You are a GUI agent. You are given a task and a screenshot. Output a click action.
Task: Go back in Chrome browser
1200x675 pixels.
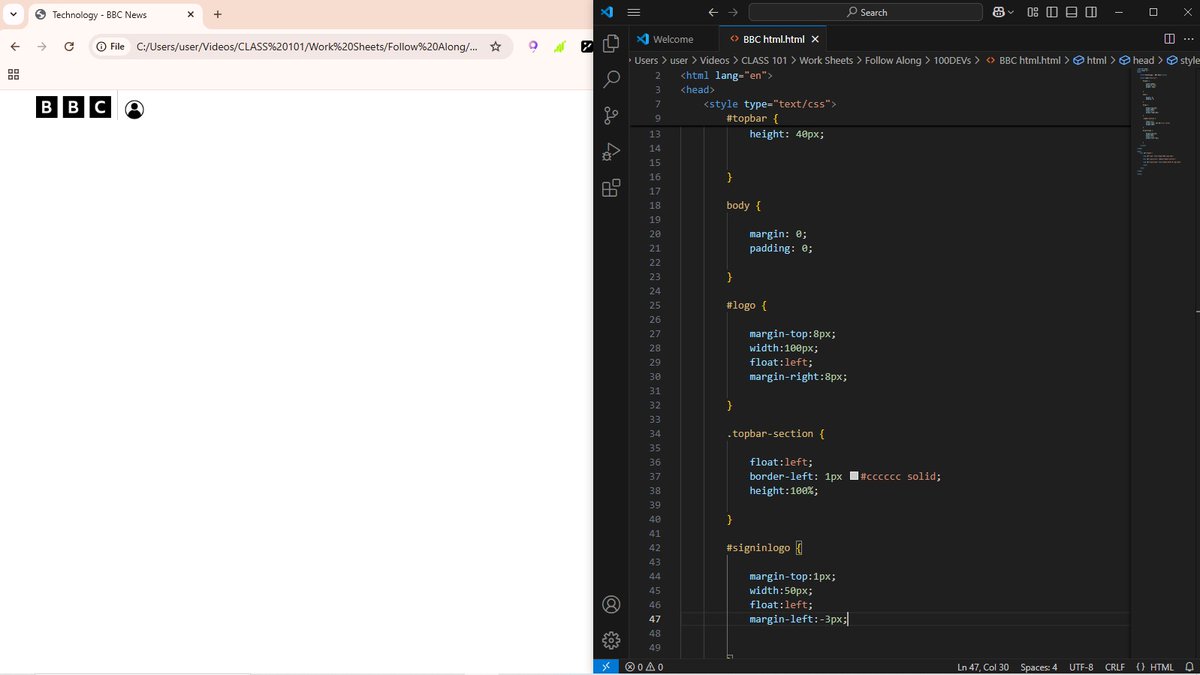pos(15,47)
